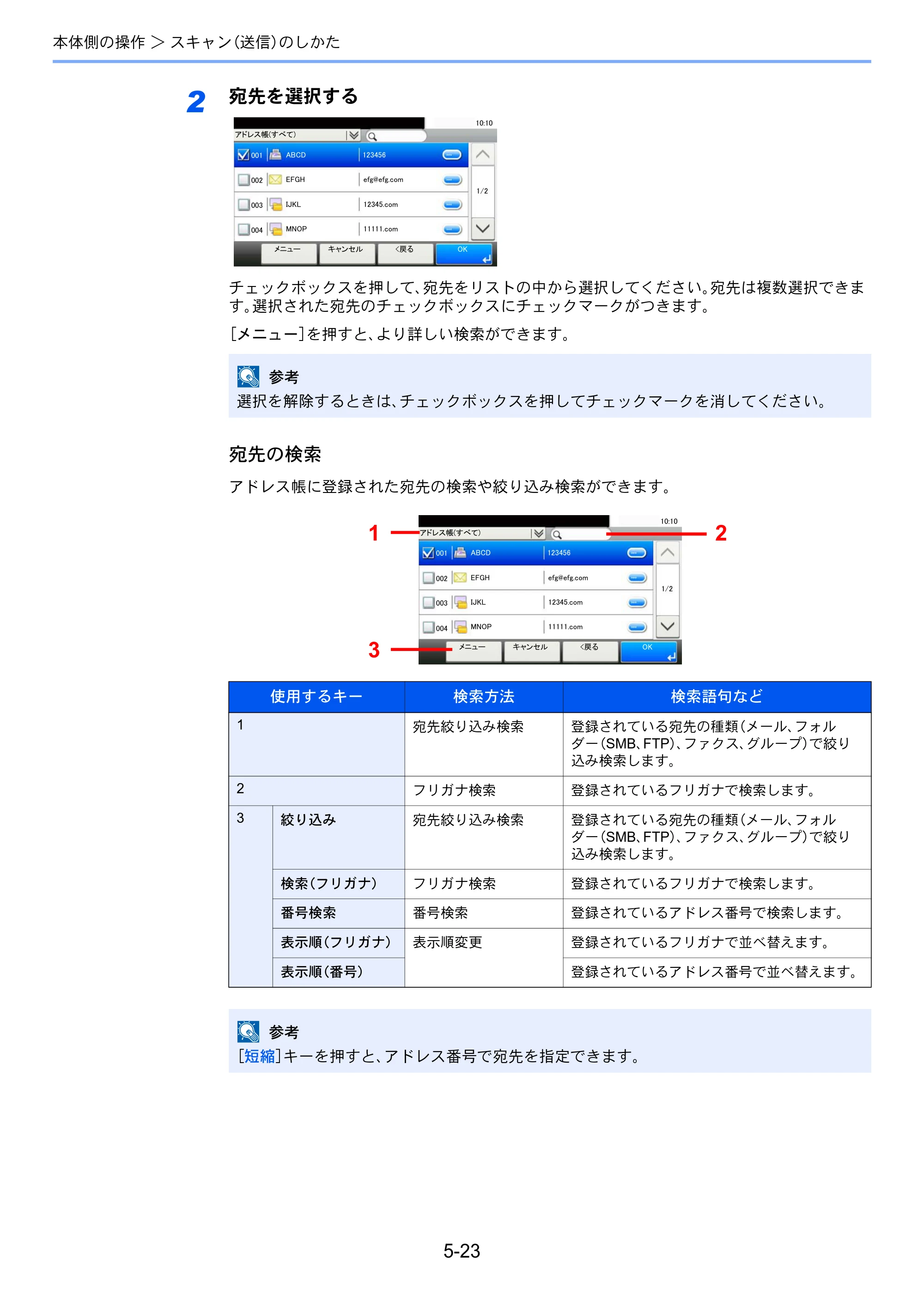Click the 検索方法 table header
This screenshot has width=924, height=1307.
point(484,697)
